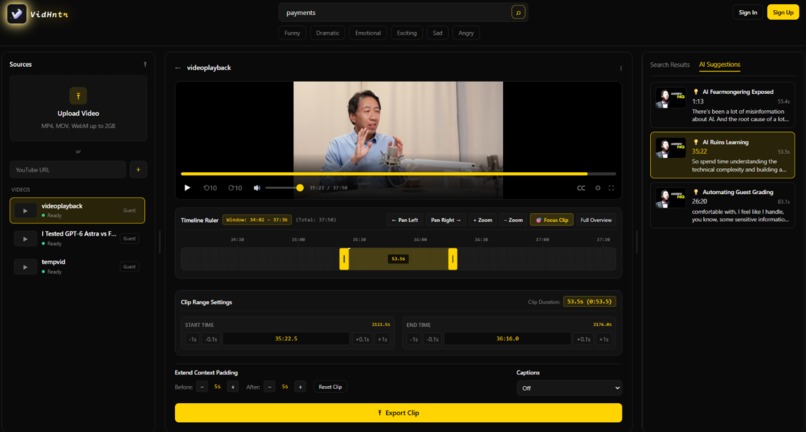The height and width of the screenshot is (432, 806).
Task: Increase start time by 1s
Action: (382, 339)
